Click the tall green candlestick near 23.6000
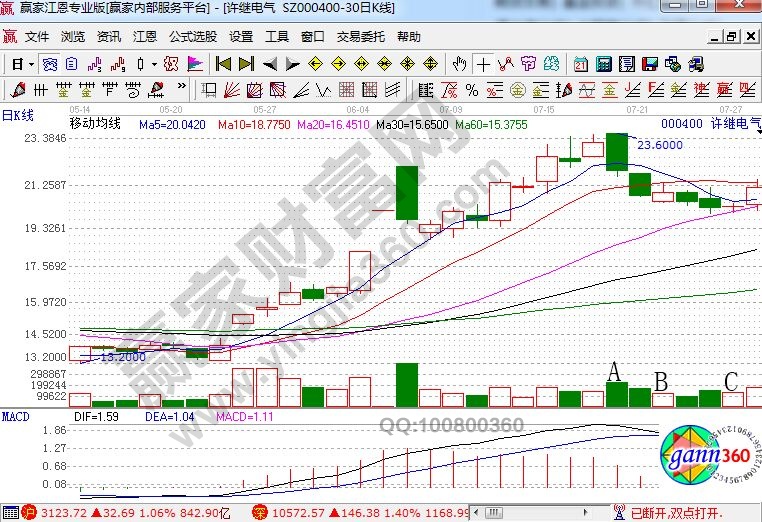Screen dimensions: 762x522 617,151
